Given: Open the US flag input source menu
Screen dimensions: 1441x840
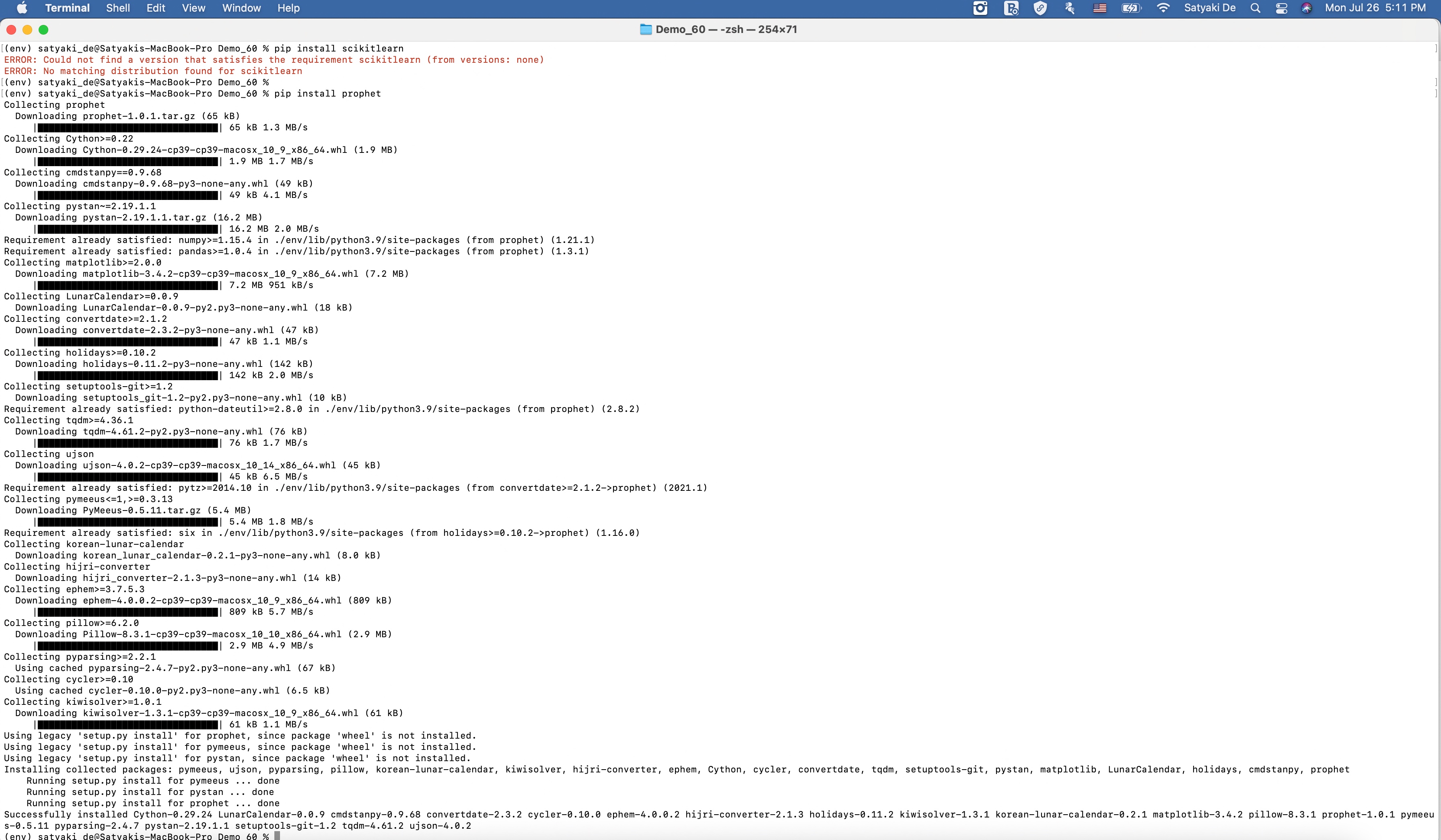Looking at the screenshot, I should click(1099, 8).
